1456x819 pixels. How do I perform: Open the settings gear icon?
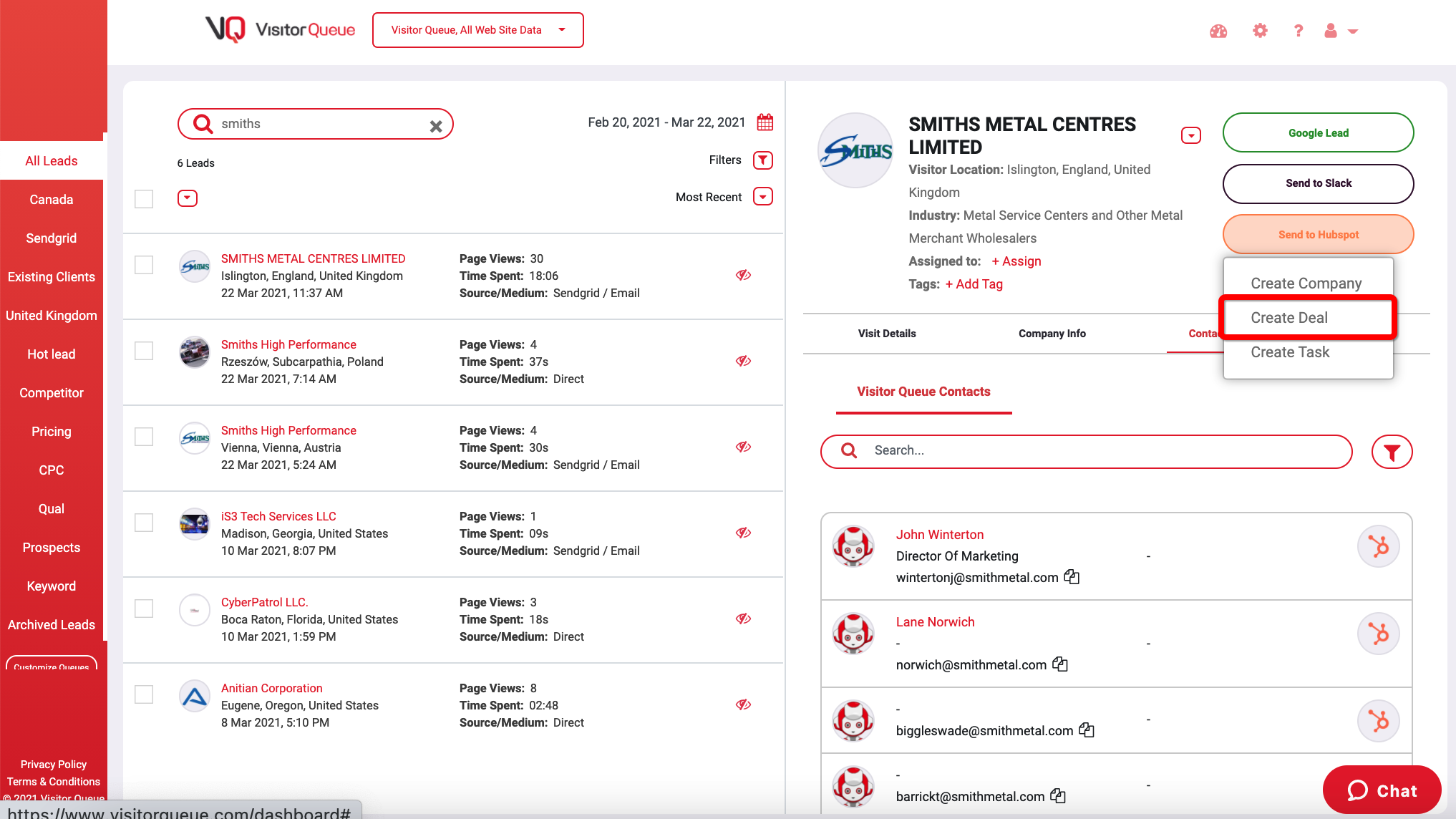pyautogui.click(x=1260, y=31)
